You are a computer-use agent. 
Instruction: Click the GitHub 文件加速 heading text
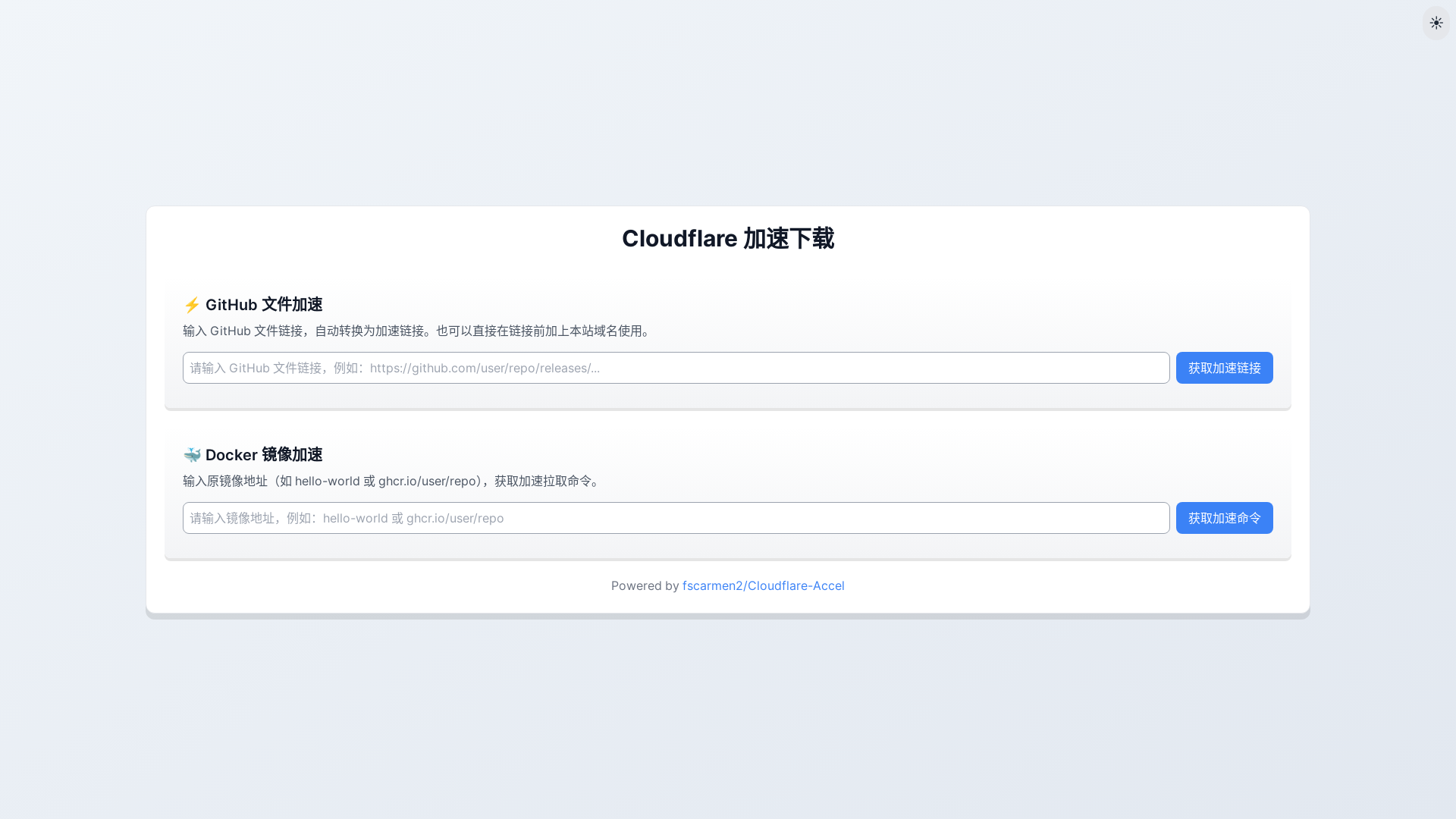coord(264,305)
